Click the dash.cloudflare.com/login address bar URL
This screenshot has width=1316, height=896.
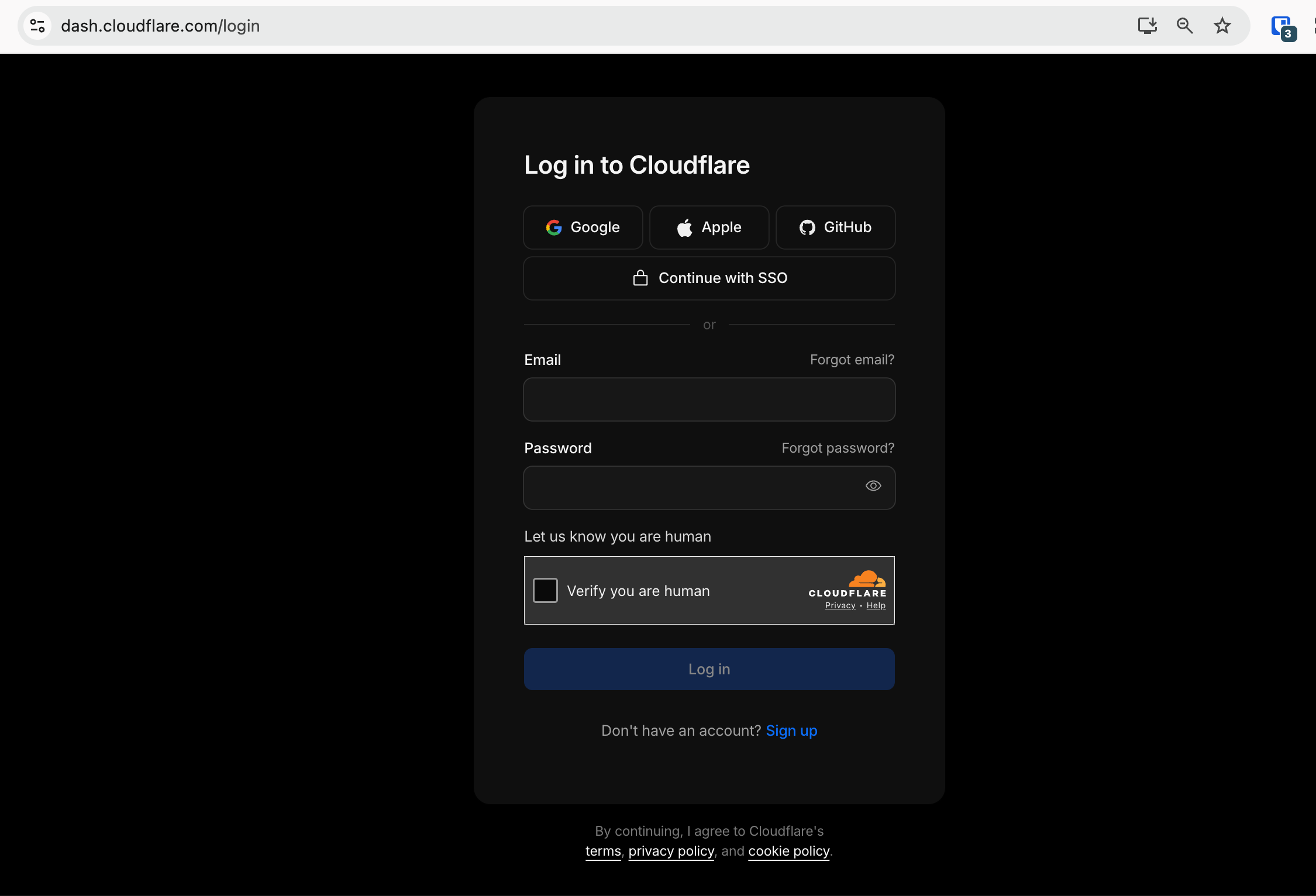[160, 26]
